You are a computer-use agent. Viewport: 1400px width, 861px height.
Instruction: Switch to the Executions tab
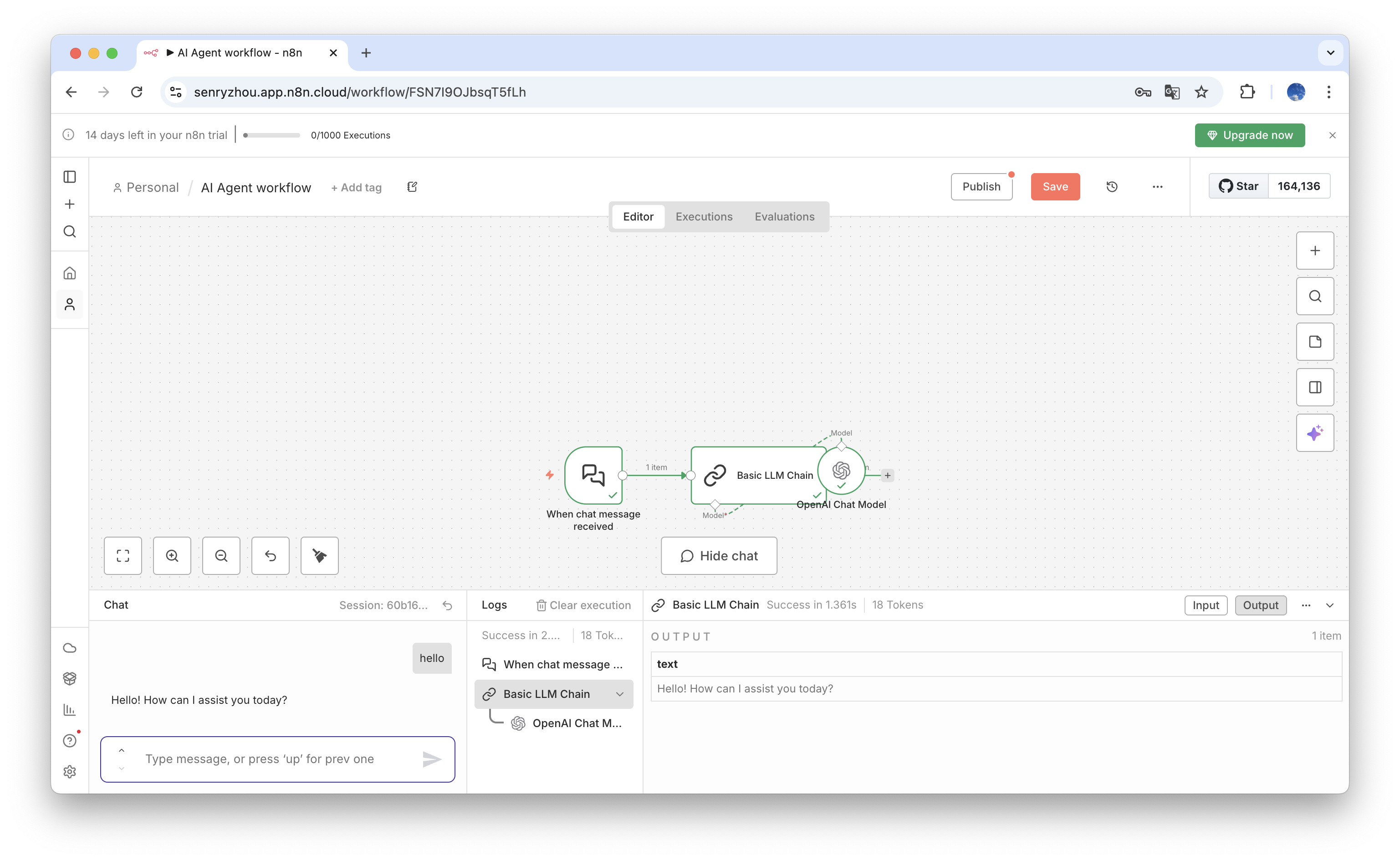703,217
